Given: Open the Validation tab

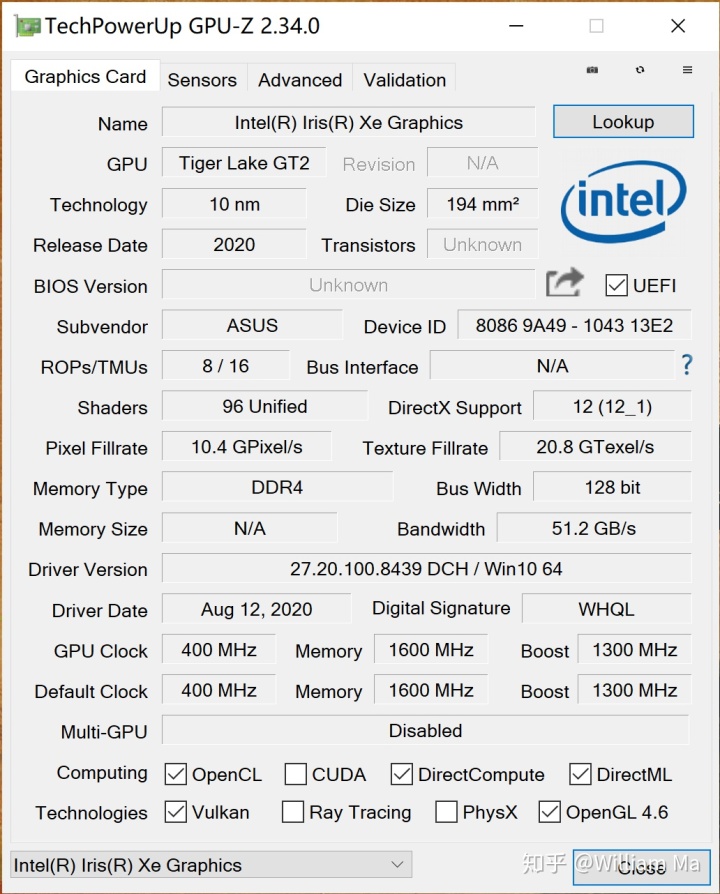Looking at the screenshot, I should click(x=404, y=80).
